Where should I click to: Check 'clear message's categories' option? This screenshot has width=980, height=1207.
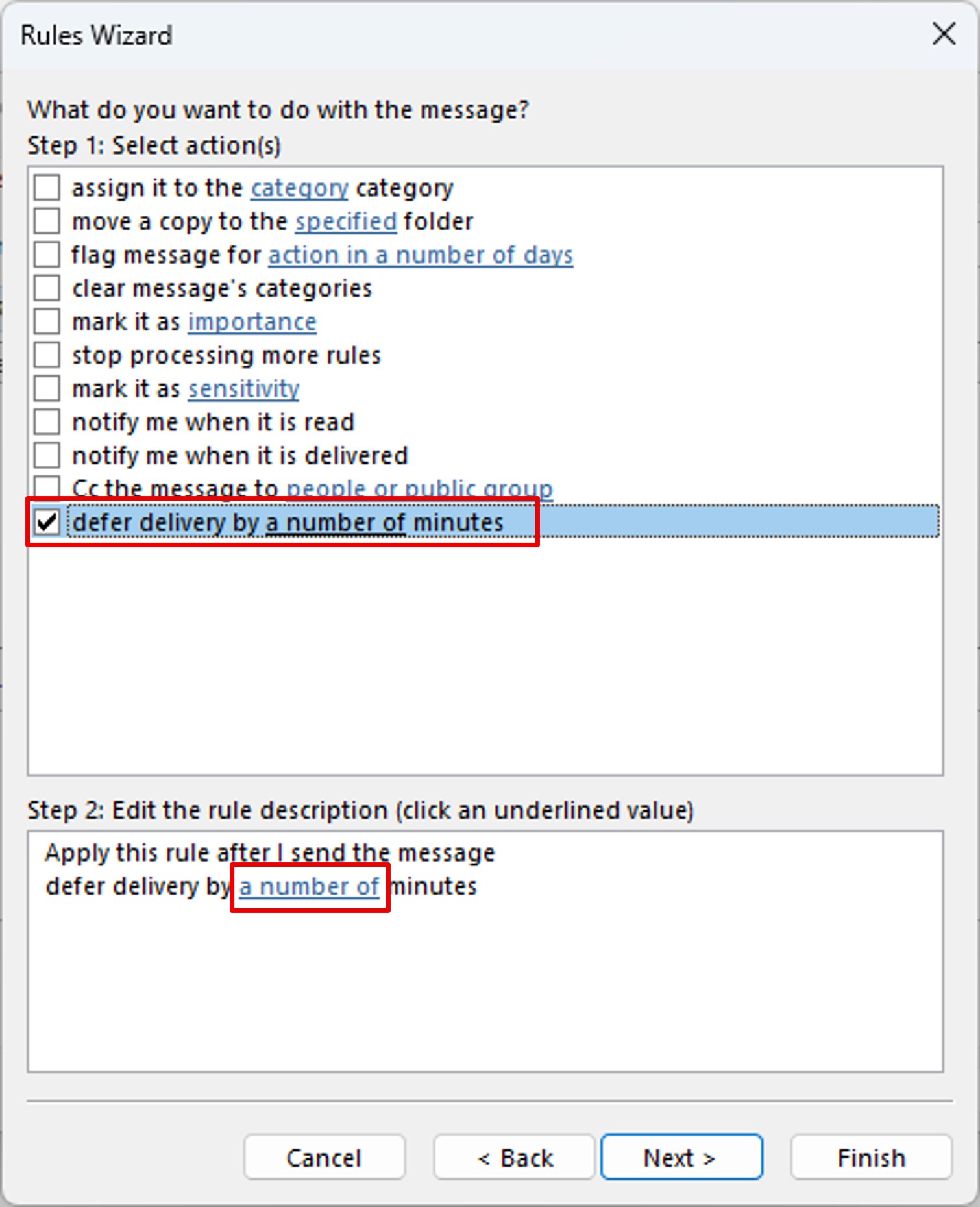pos(47,288)
